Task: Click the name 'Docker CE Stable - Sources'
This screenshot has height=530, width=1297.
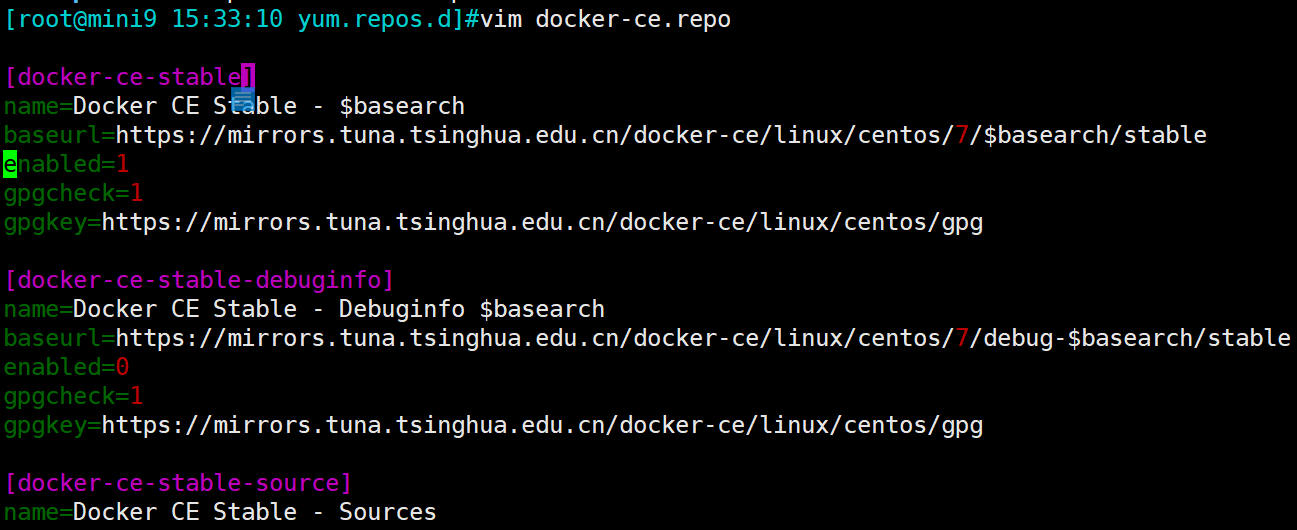Action: [x=255, y=512]
